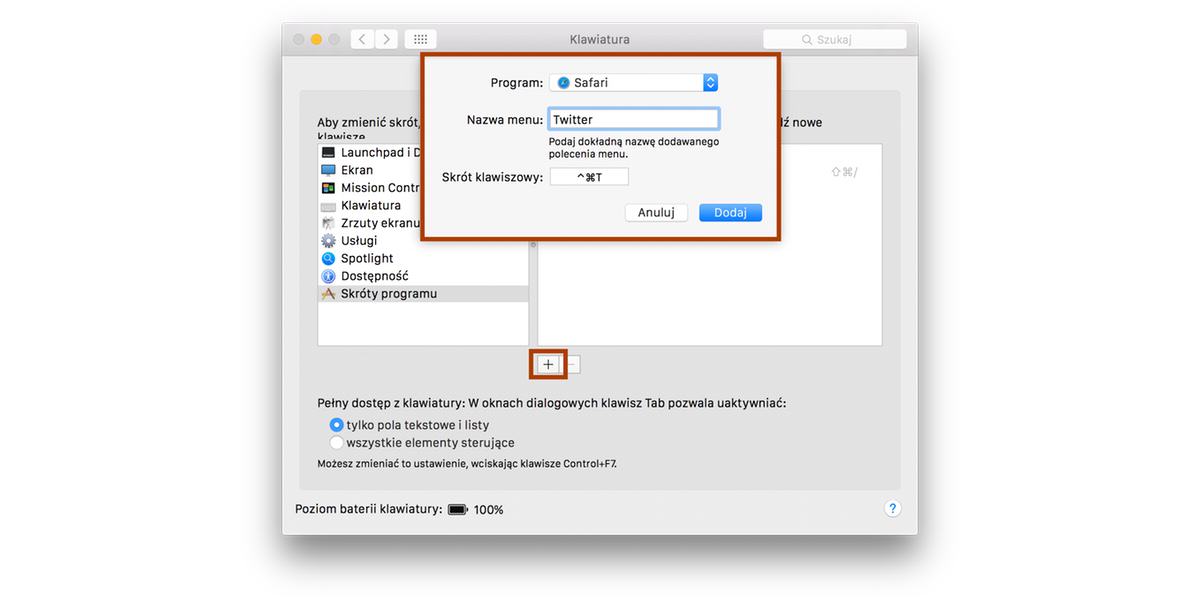Screen dimensions: 1200x600
Task: Click the Nazwa menu field containing Twitter
Action: coord(634,119)
